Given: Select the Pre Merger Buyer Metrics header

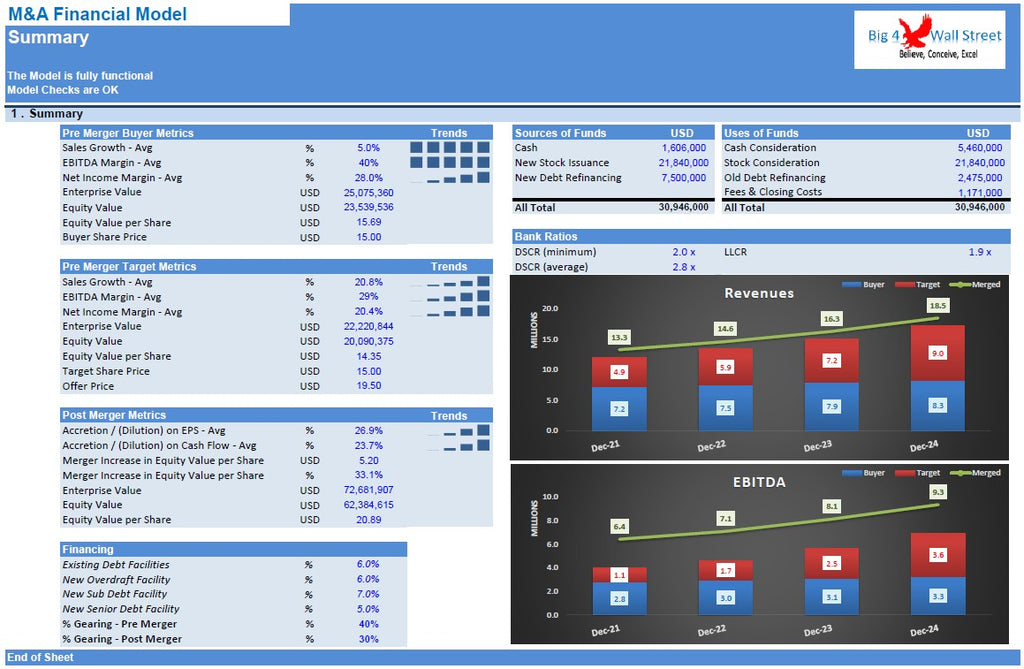Looking at the screenshot, I should 128,133.
